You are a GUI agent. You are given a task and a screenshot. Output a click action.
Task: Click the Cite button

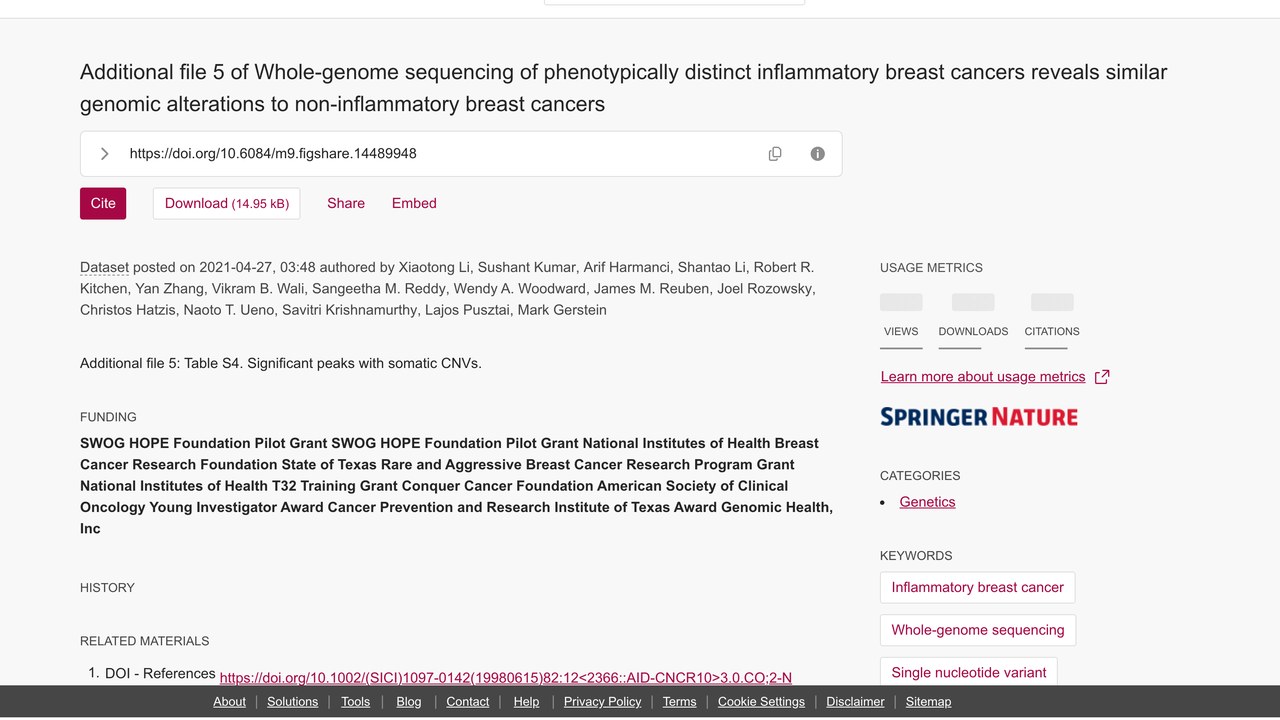(103, 203)
